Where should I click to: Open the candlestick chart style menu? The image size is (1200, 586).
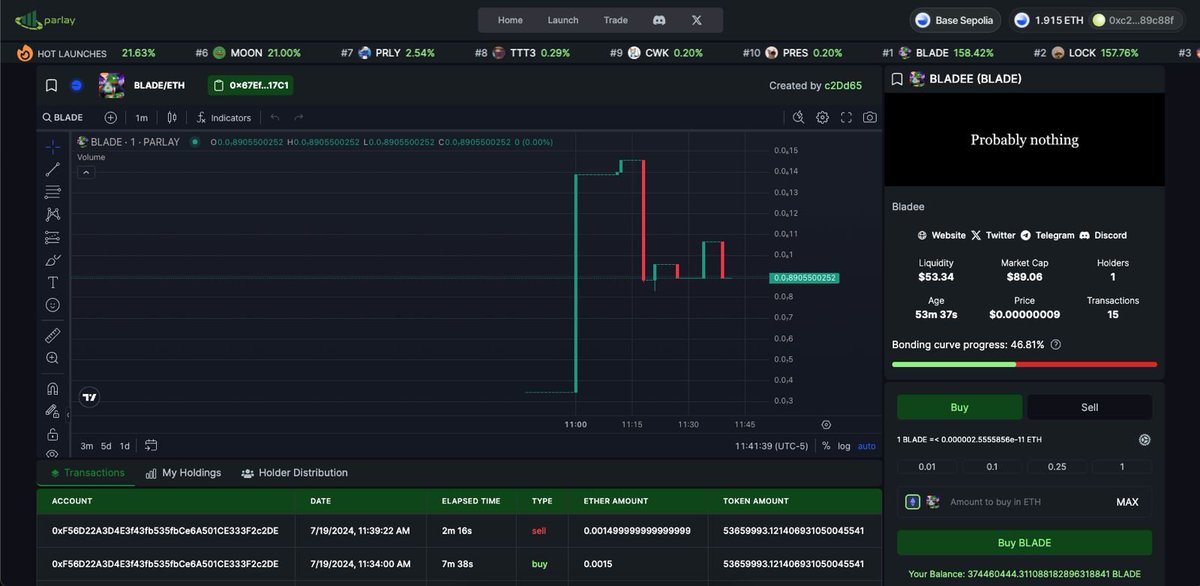click(x=171, y=117)
